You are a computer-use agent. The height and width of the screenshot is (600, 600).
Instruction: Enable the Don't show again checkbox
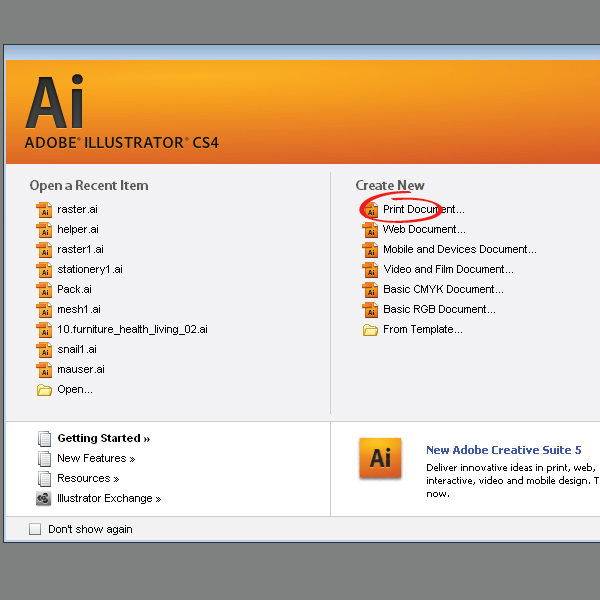click(35, 529)
